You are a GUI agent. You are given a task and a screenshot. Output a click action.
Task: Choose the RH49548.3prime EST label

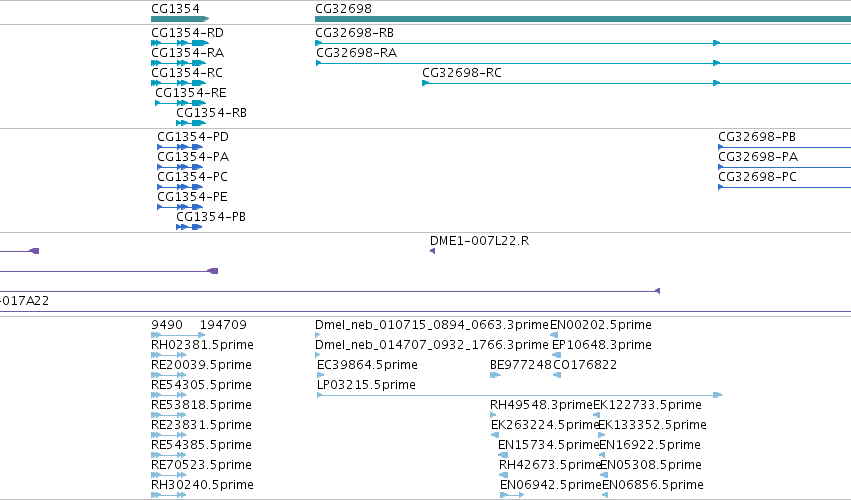point(541,406)
